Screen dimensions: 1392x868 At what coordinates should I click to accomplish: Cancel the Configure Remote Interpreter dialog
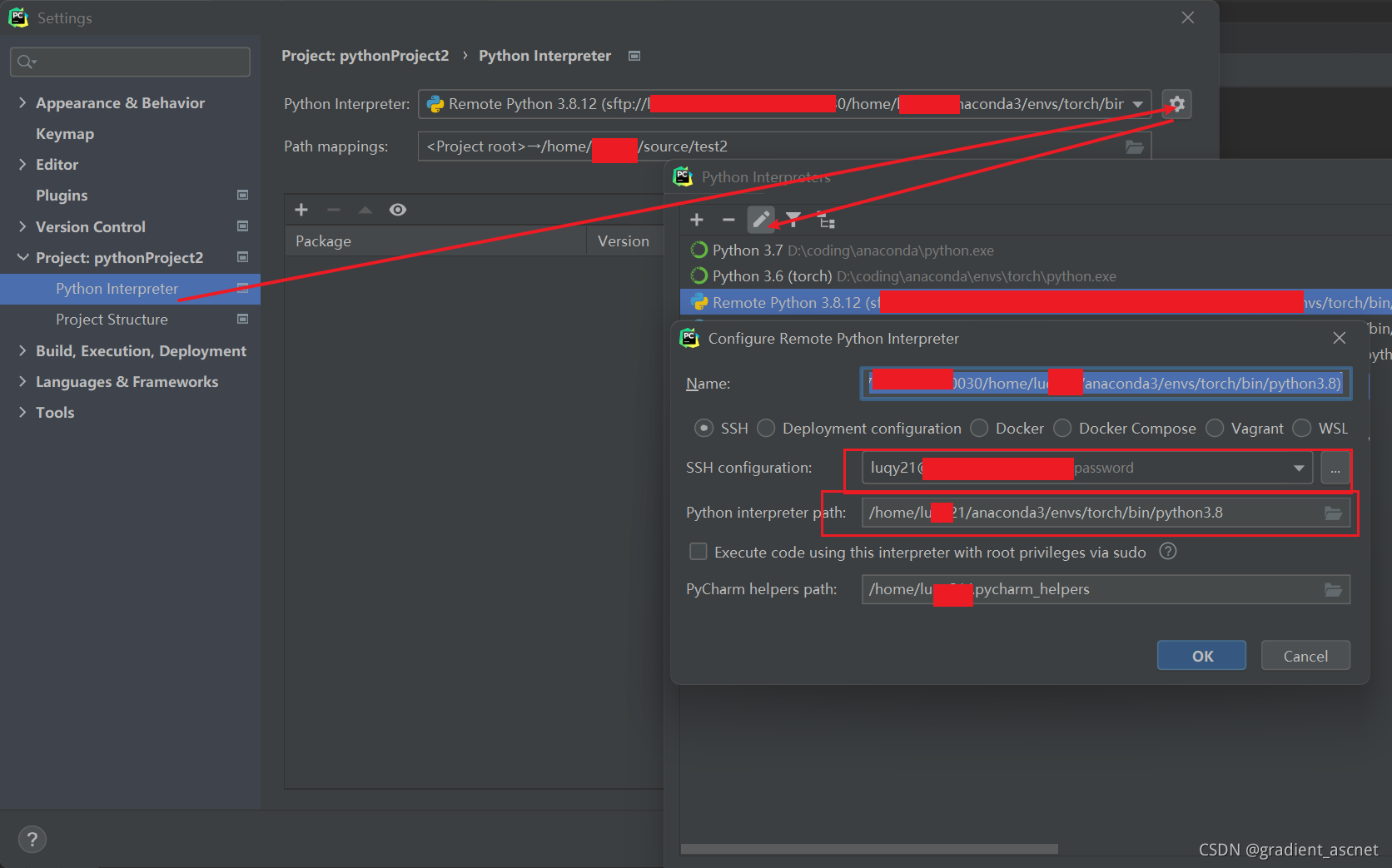tap(1305, 656)
